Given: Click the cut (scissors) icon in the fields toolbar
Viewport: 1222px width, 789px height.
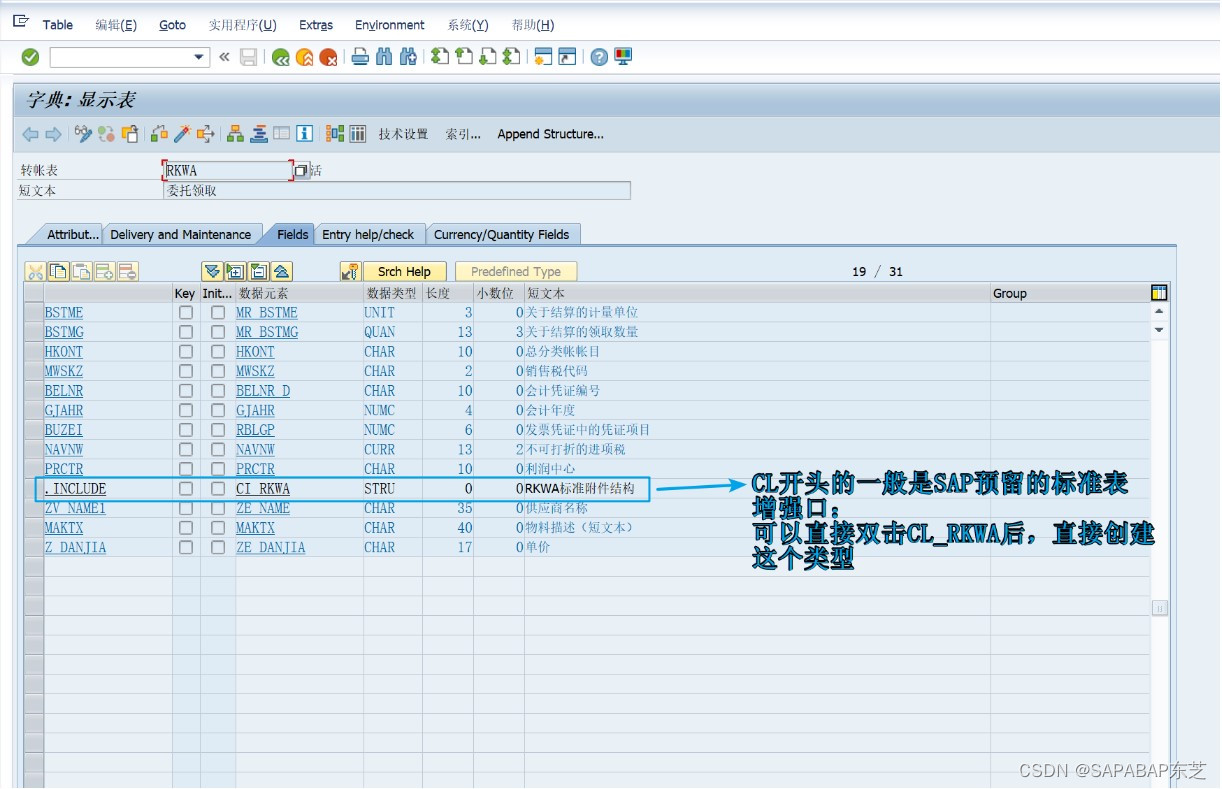Looking at the screenshot, I should (x=34, y=271).
